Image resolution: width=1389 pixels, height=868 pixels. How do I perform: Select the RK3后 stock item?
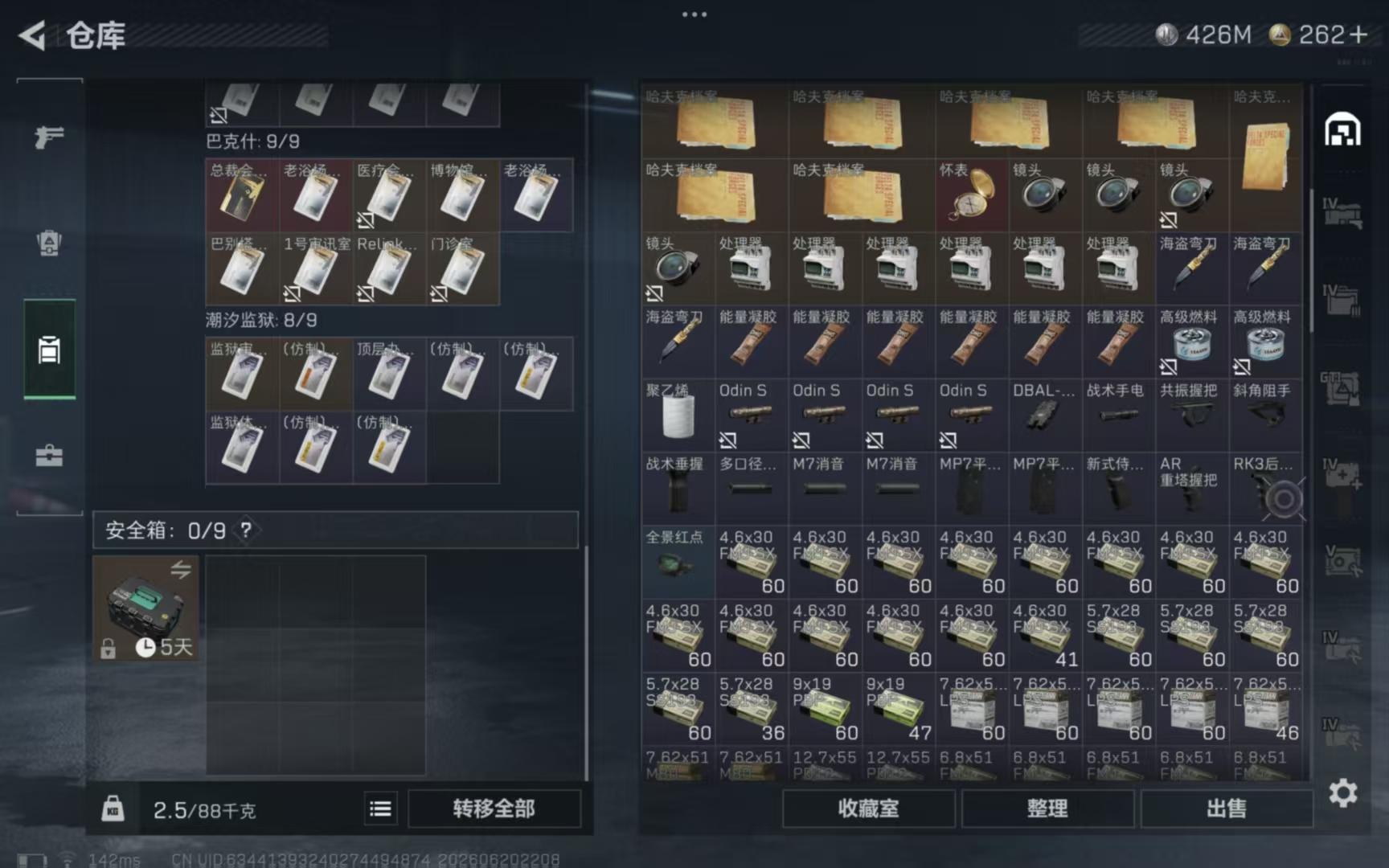point(1266,489)
